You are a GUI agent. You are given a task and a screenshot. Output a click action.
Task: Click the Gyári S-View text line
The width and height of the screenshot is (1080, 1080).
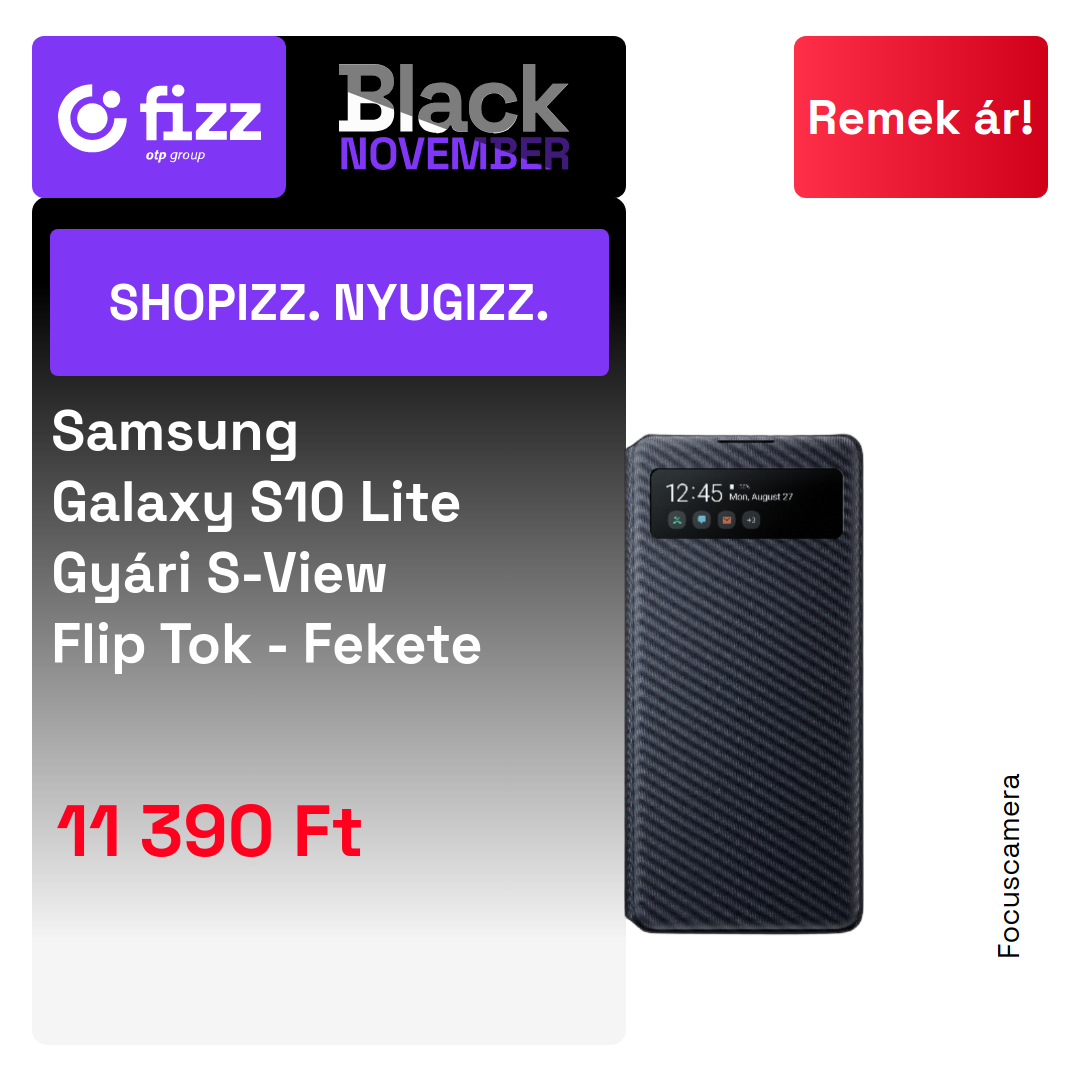click(x=219, y=574)
